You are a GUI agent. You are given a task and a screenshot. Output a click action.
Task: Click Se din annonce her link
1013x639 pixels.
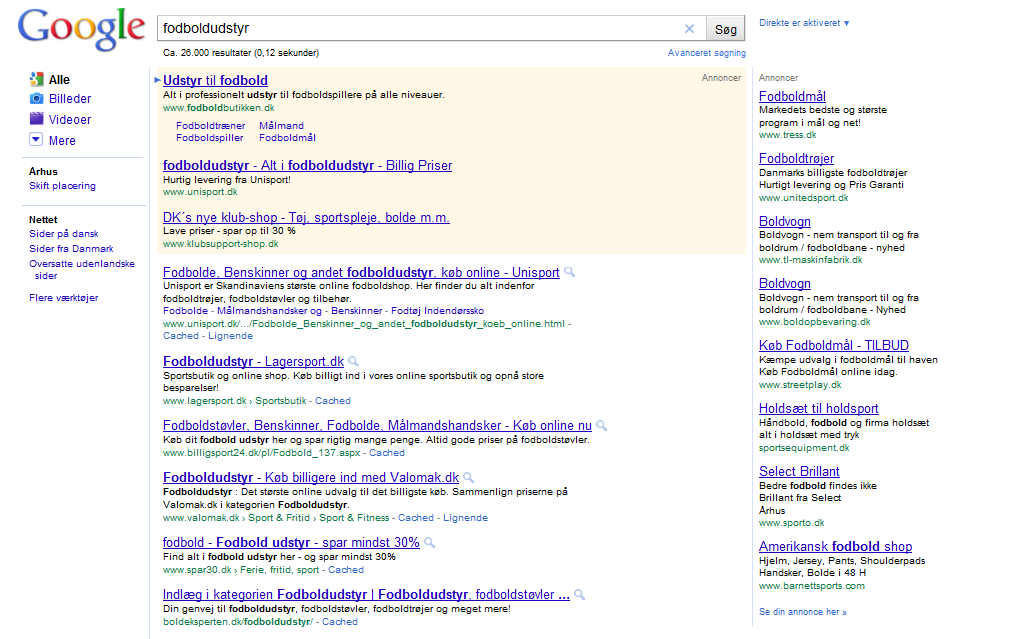pyautogui.click(x=802, y=611)
